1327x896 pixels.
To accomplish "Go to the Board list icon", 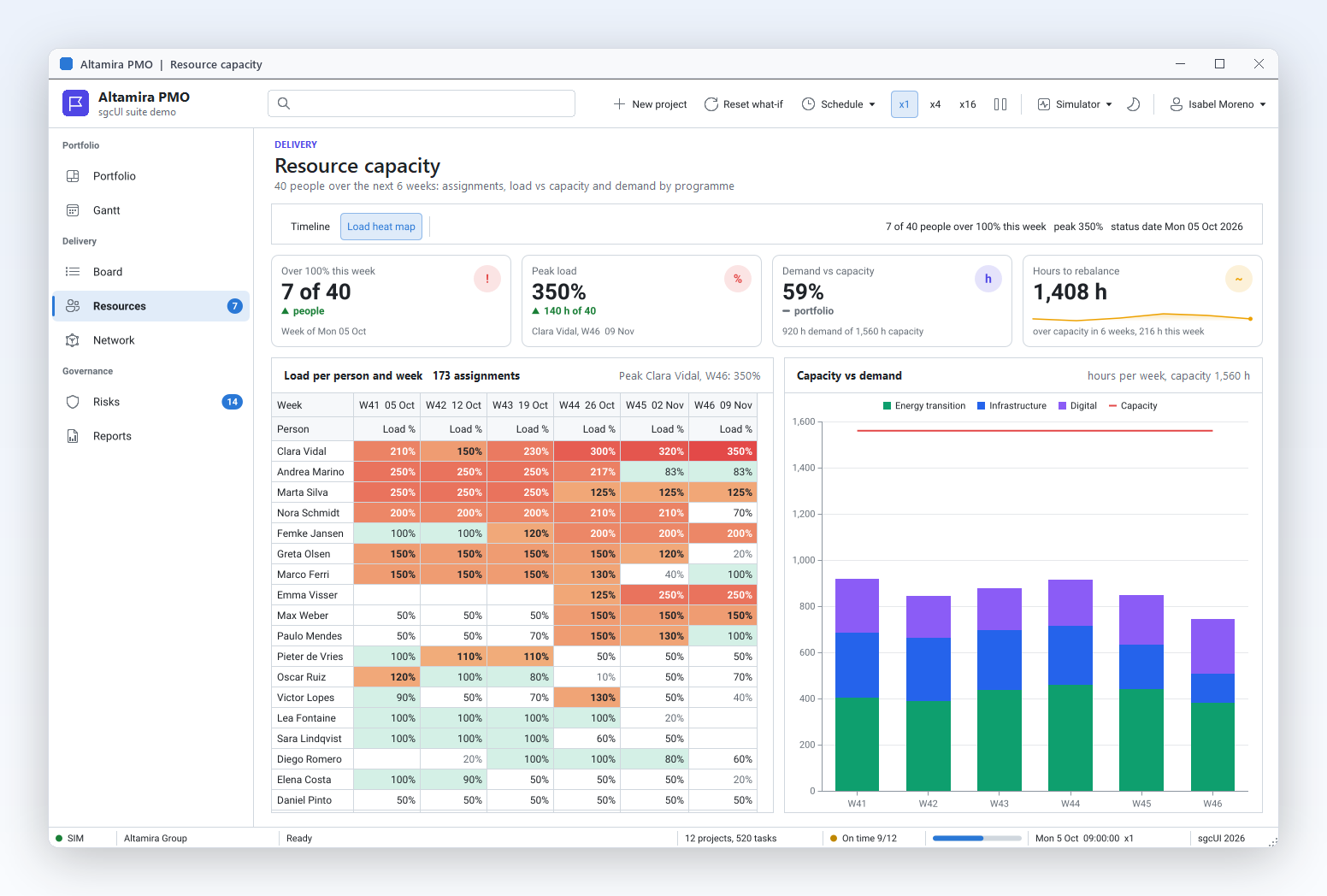I will pos(73,272).
